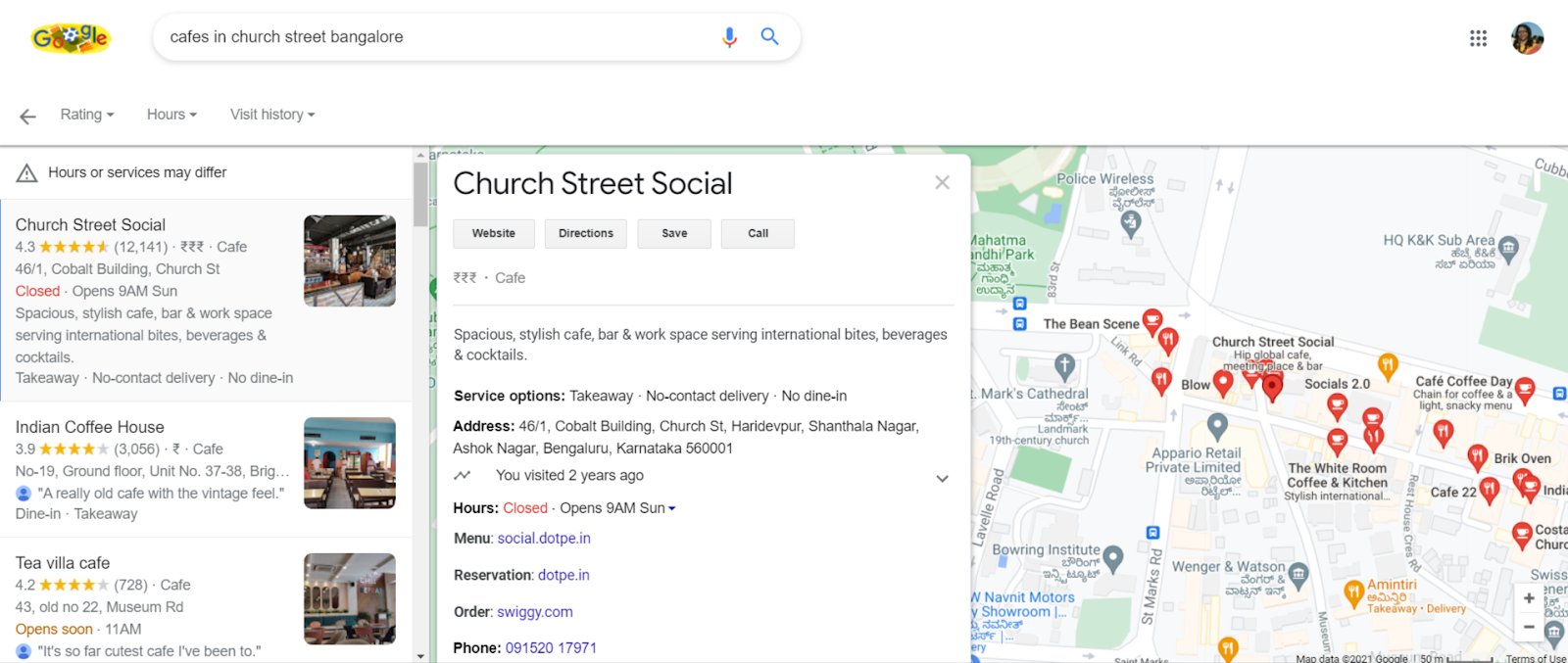Click the Call button
This screenshot has height=663, width=1568.
(758, 234)
